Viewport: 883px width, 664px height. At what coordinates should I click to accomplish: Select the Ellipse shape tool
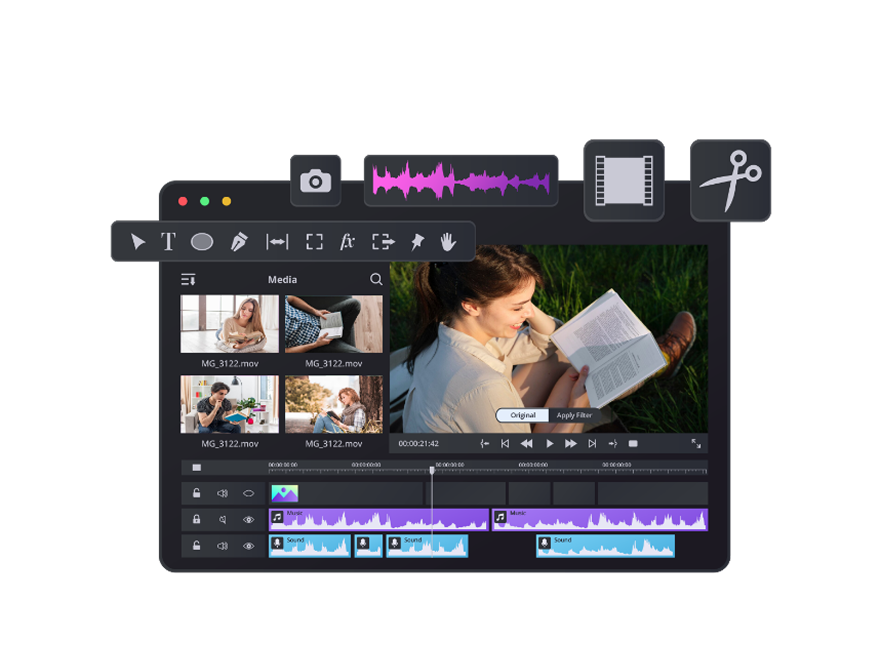click(x=202, y=241)
